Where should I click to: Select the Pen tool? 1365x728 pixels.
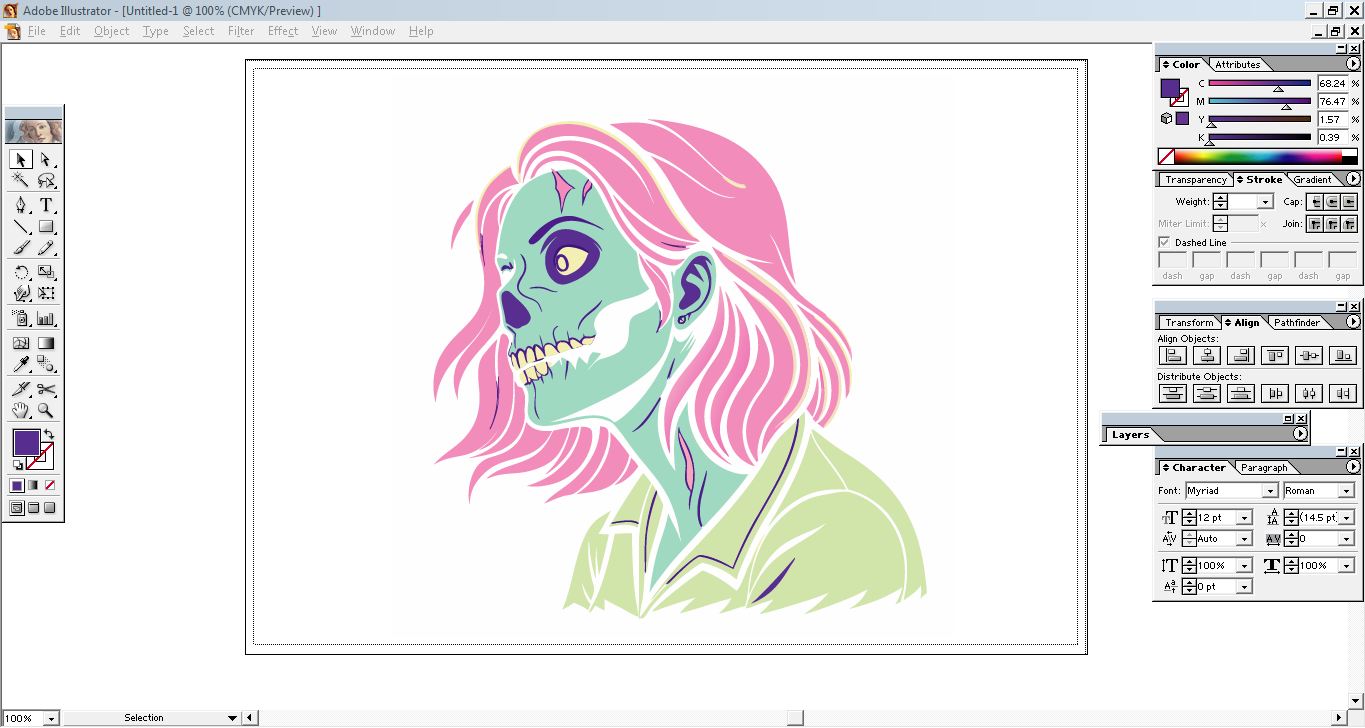click(x=20, y=205)
